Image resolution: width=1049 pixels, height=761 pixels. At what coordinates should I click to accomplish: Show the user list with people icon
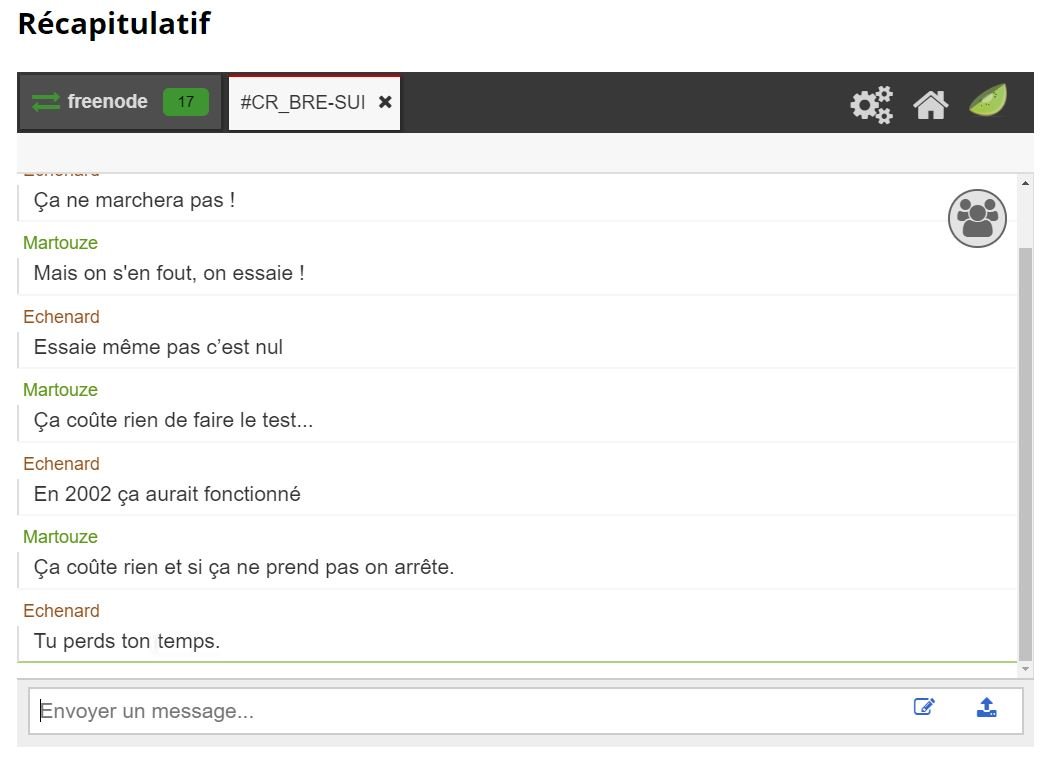point(977,218)
